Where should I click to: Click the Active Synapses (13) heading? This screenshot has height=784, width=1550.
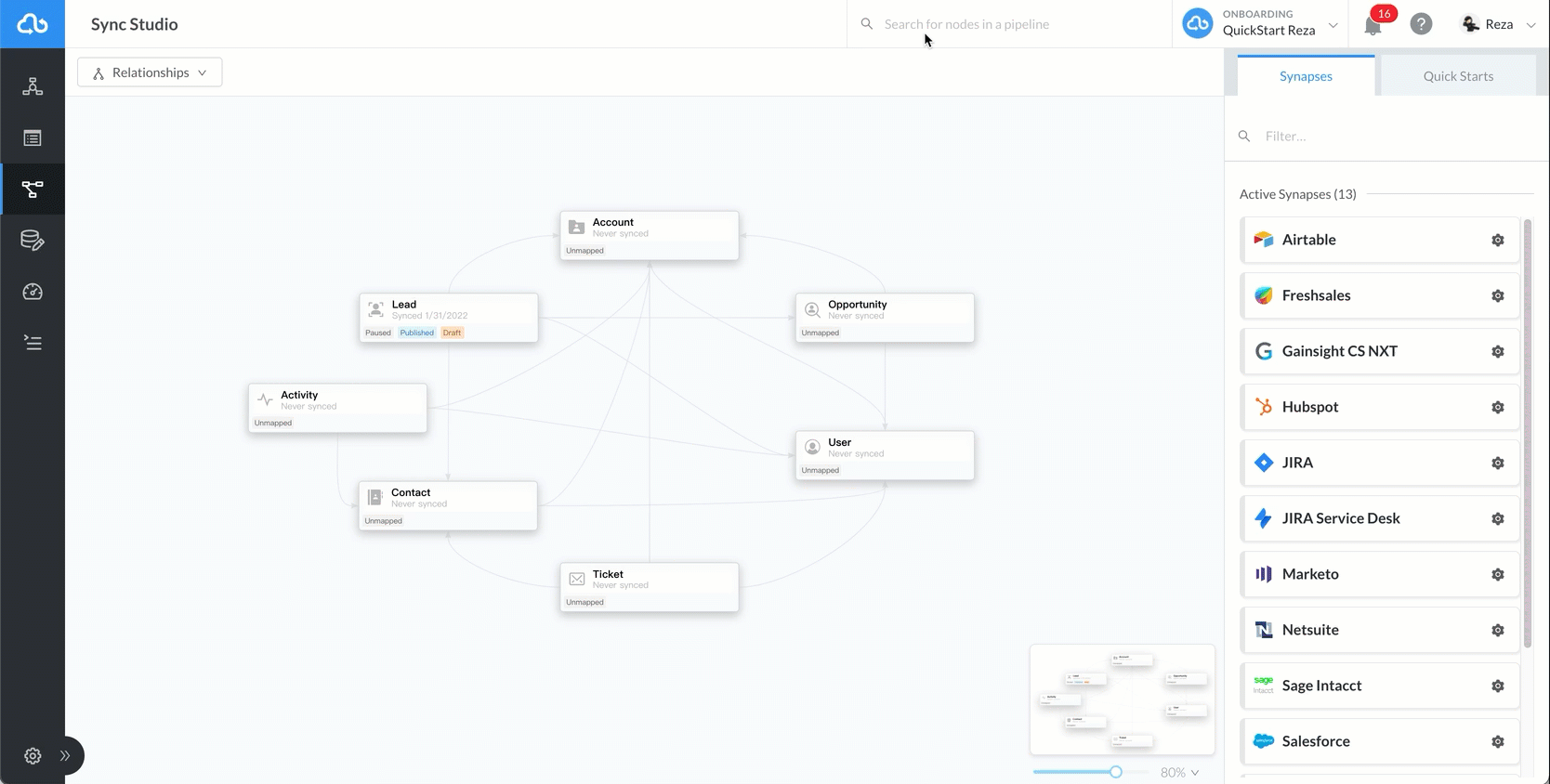pos(1298,194)
